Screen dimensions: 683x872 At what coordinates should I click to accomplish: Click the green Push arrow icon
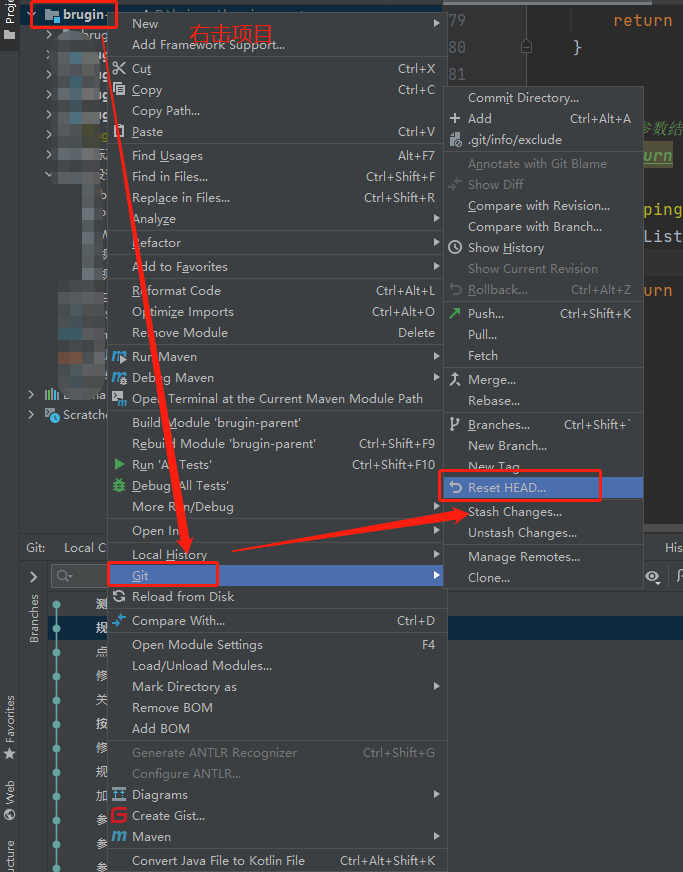point(455,313)
